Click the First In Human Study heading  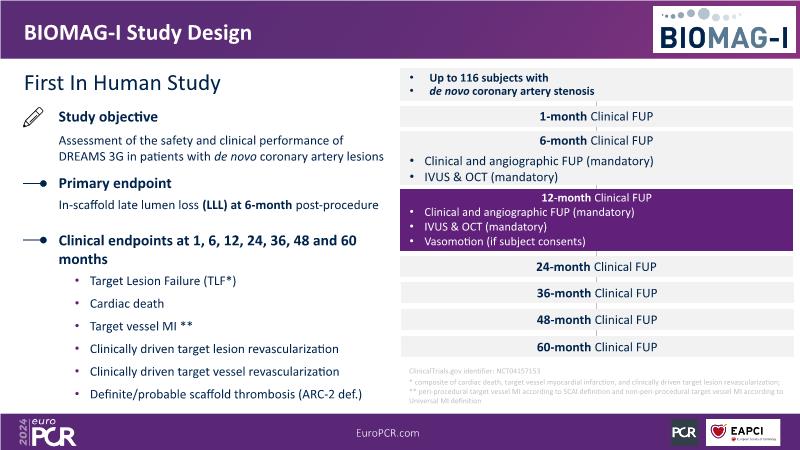(121, 82)
